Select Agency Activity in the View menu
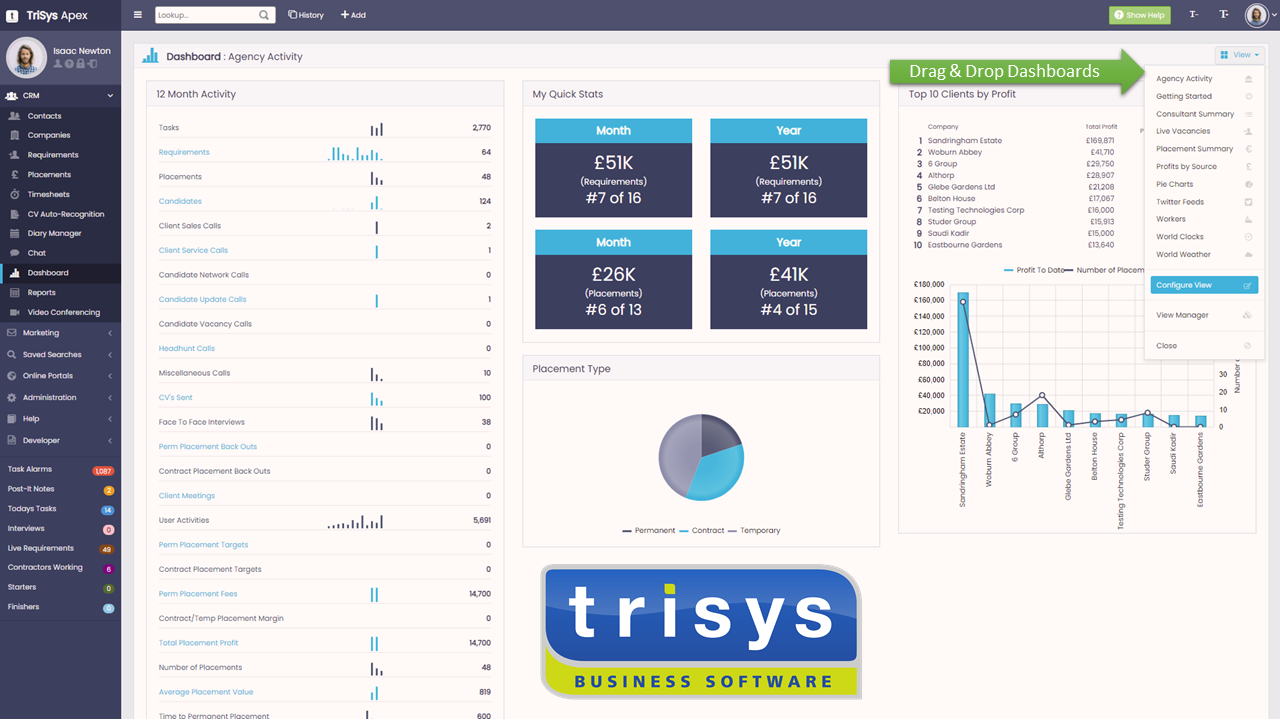1280x720 pixels. (x=1204, y=79)
